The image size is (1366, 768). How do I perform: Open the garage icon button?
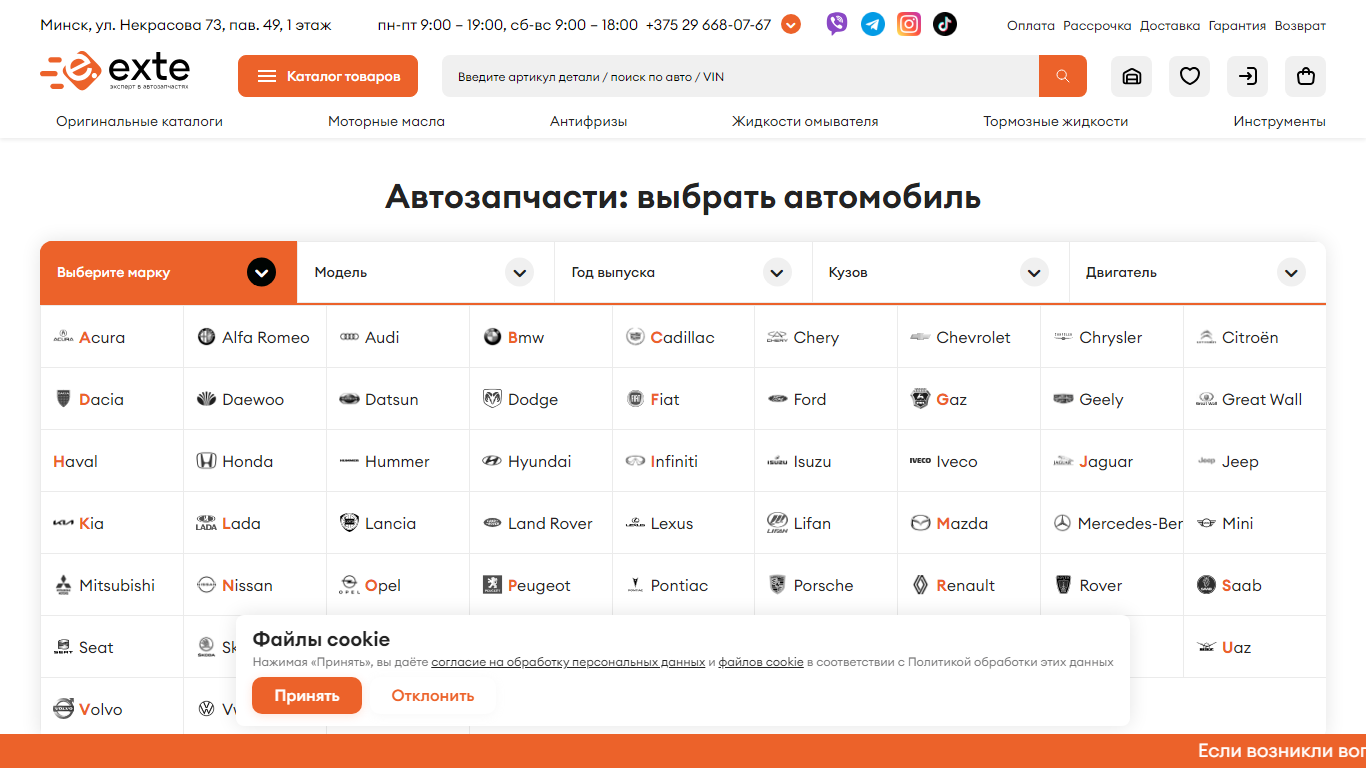click(1132, 76)
